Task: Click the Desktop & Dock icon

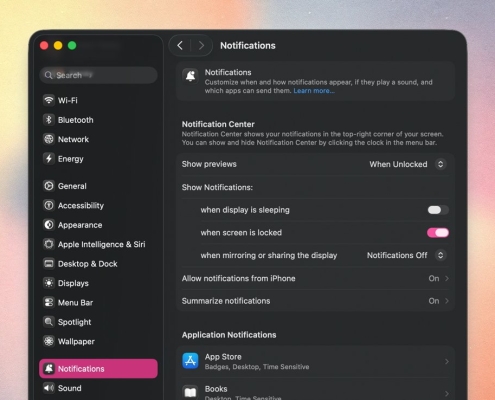Action: 49,264
